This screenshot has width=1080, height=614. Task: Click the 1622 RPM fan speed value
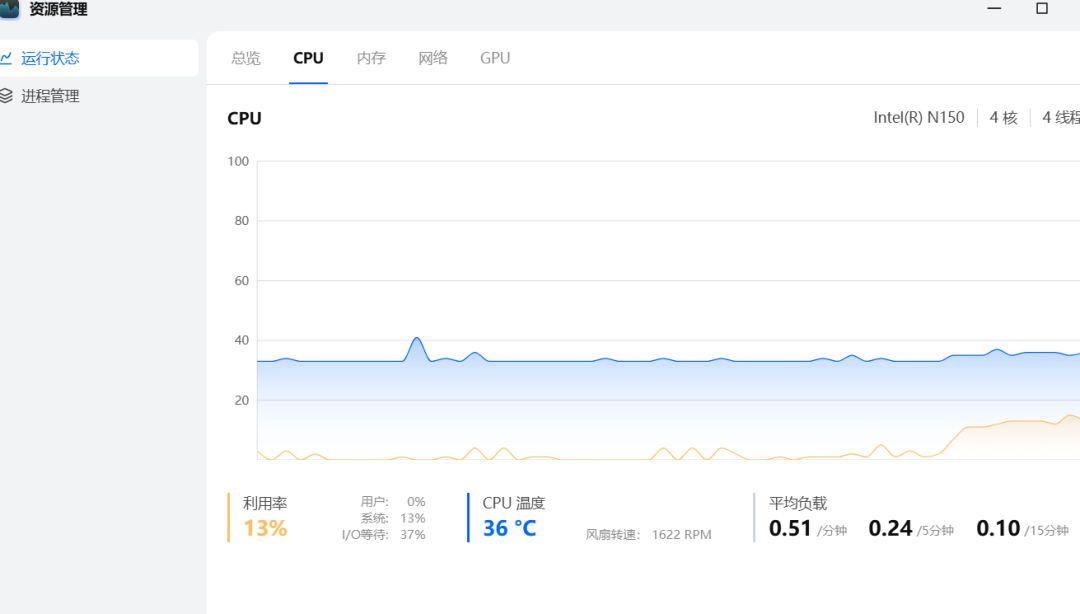pos(681,535)
